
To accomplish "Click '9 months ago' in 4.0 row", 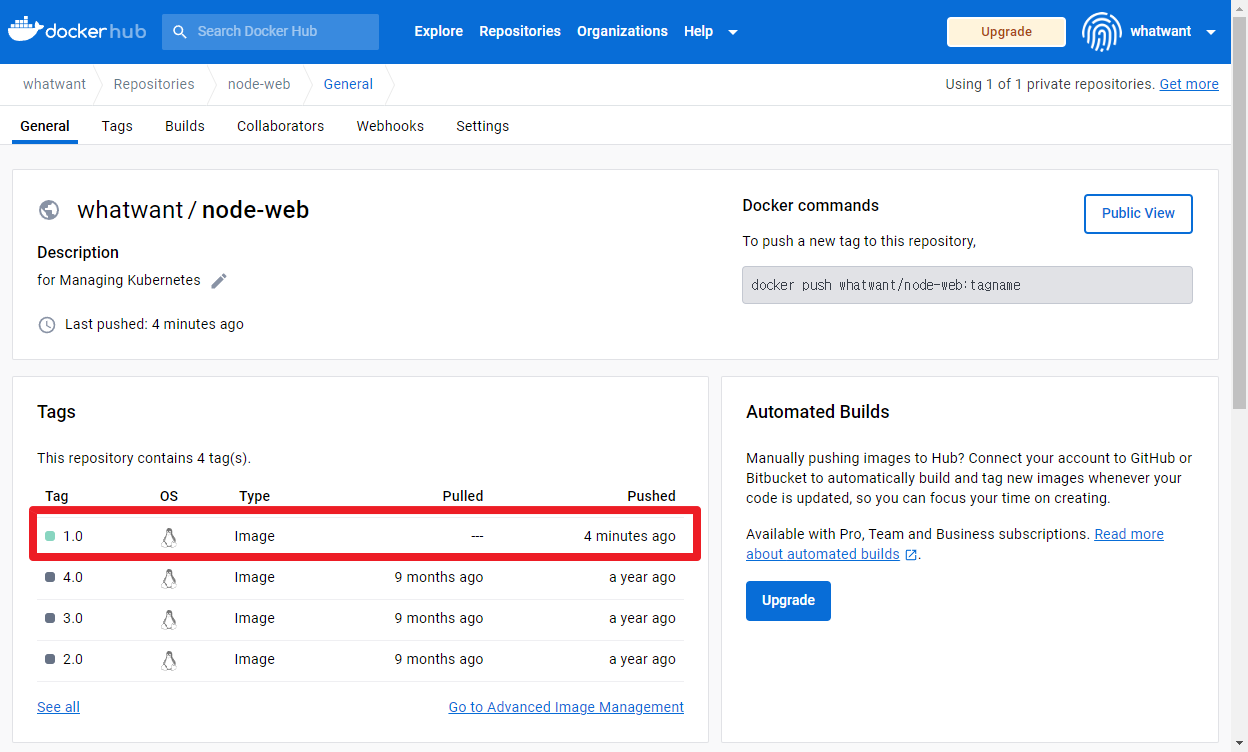I will (x=439, y=577).
